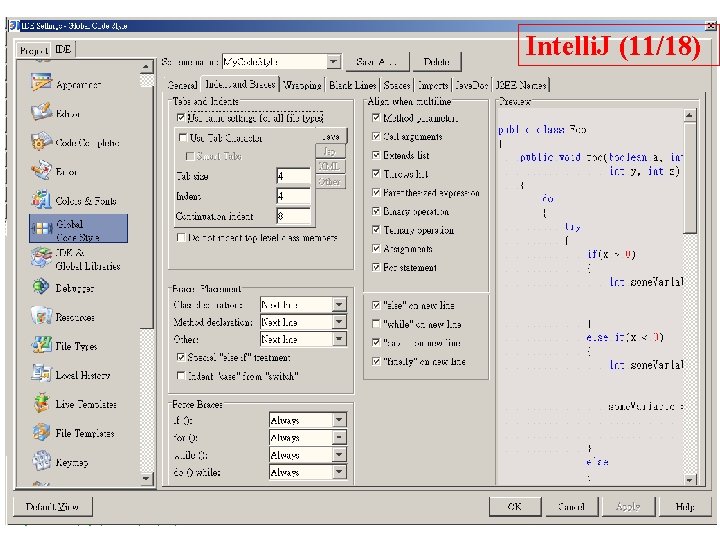Toggle Parenthesized expression alignment checkbox
The width and height of the screenshot is (720, 540).
[x=376, y=192]
